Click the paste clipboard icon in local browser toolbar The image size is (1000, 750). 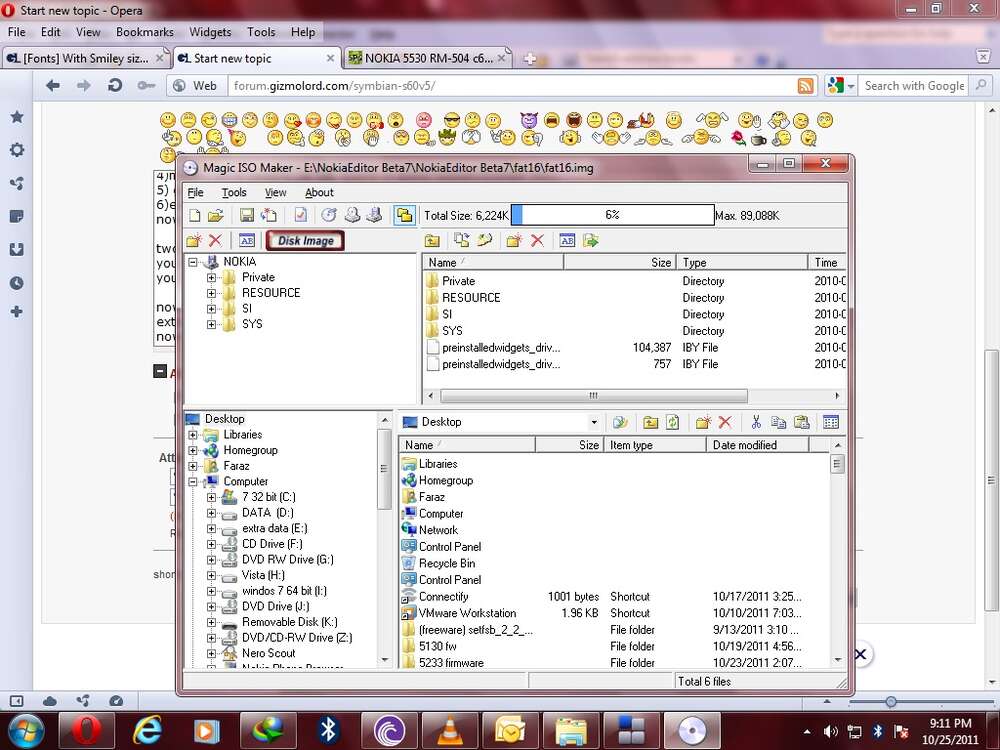802,422
